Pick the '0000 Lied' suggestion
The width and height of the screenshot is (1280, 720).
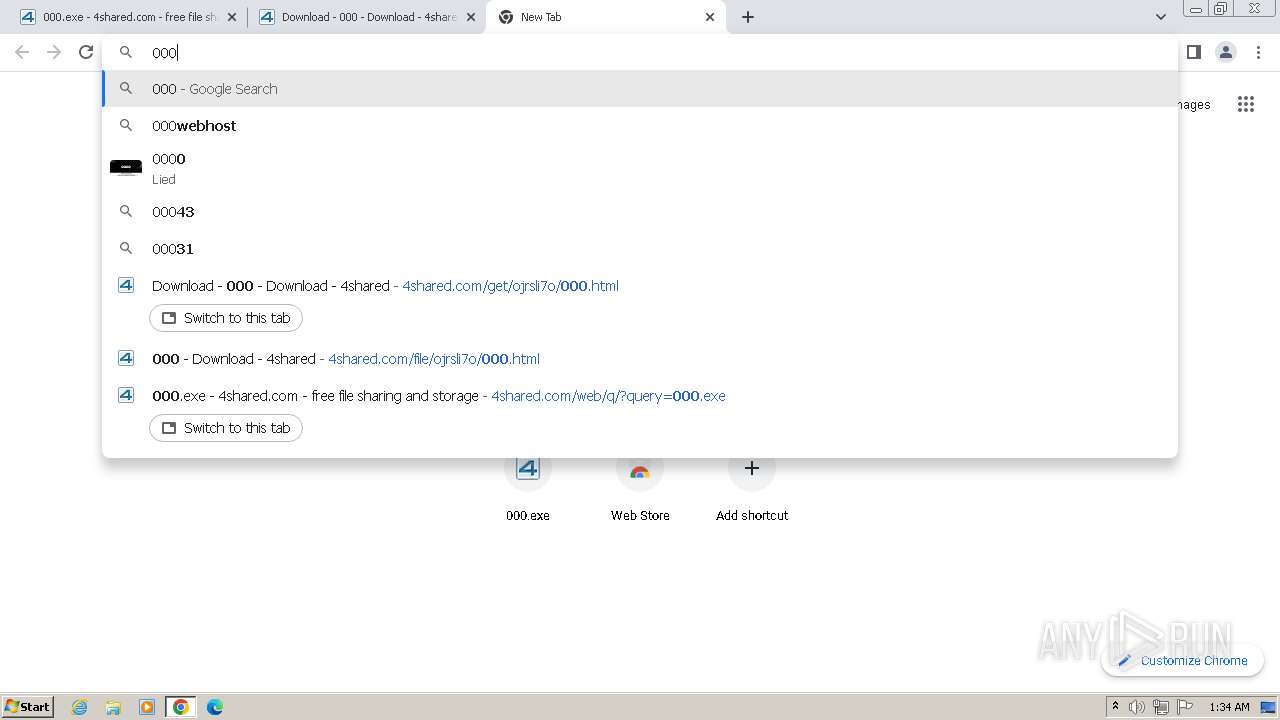point(640,168)
